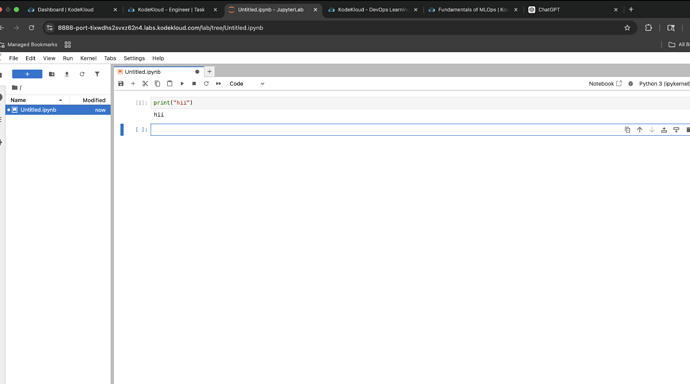This screenshot has width=690, height=384.
Task: Open the cell type Code dropdown
Action: pyautogui.click(x=246, y=84)
